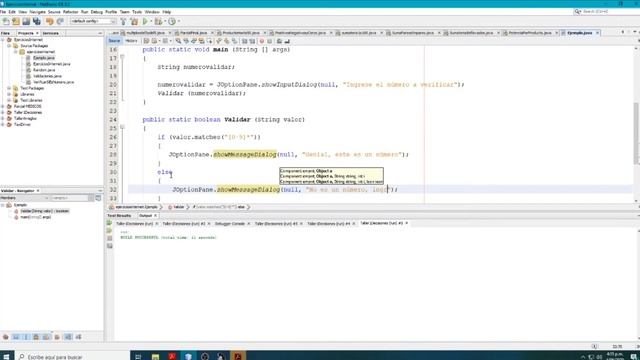640x360 pixels.
Task: Open dropdown arrow next to Run button
Action: pyautogui.click(x=151, y=21)
